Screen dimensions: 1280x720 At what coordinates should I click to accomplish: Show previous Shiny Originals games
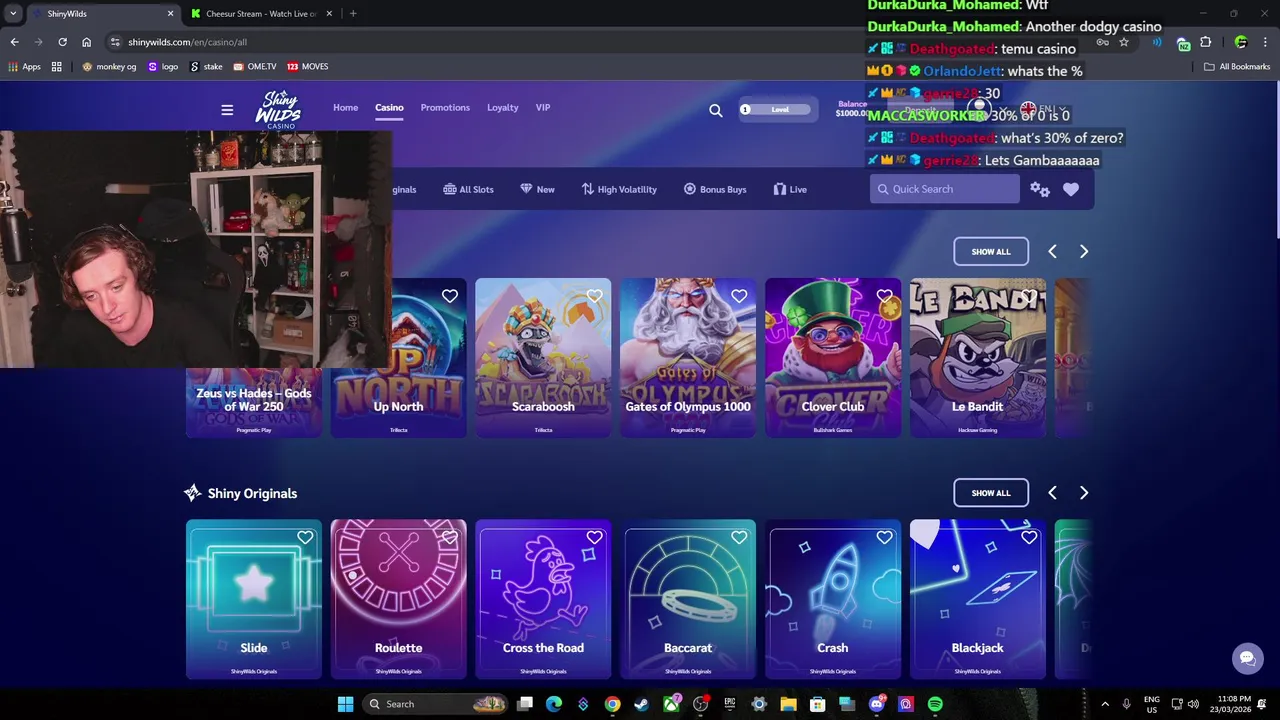coord(1052,493)
